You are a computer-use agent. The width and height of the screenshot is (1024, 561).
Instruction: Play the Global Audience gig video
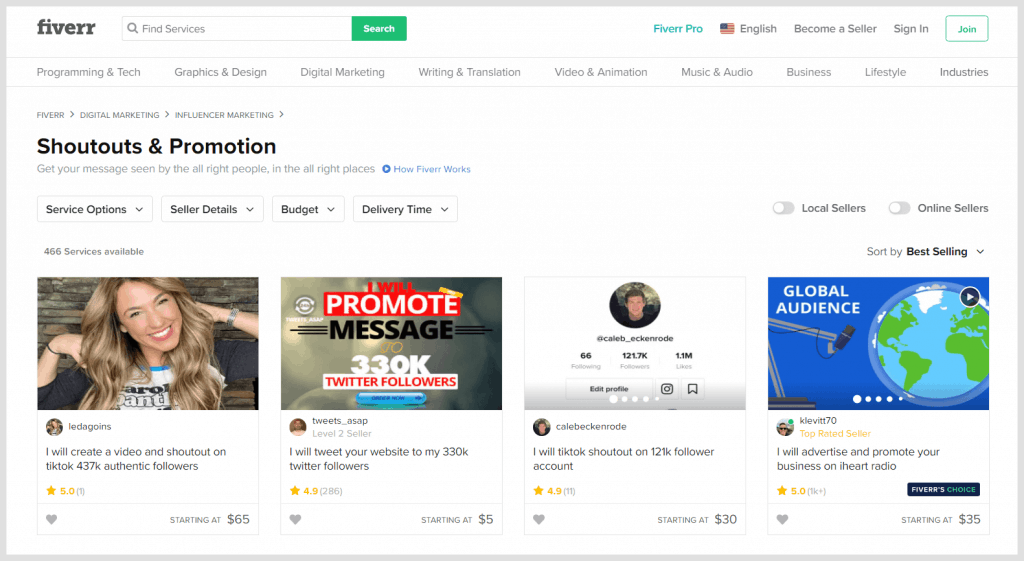pyautogui.click(x=970, y=297)
